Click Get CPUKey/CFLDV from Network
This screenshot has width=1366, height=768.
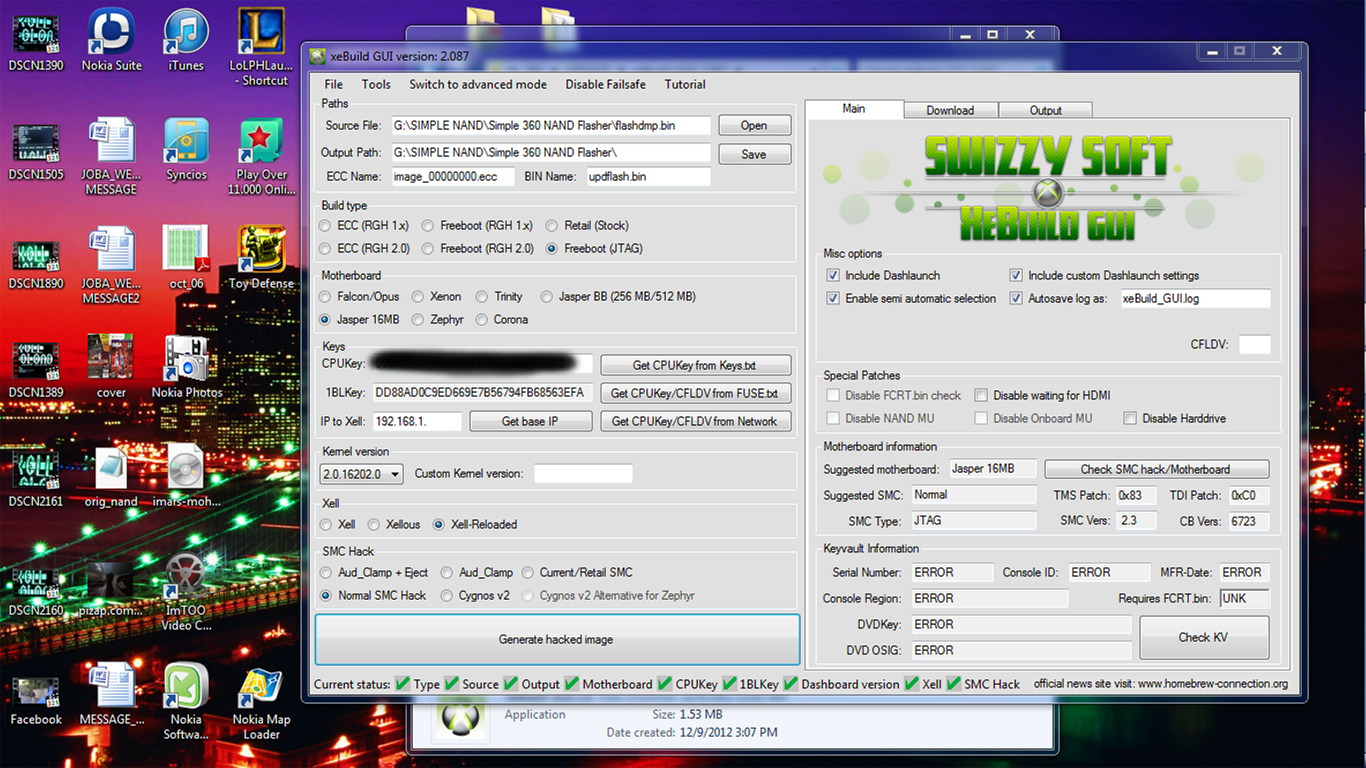696,421
